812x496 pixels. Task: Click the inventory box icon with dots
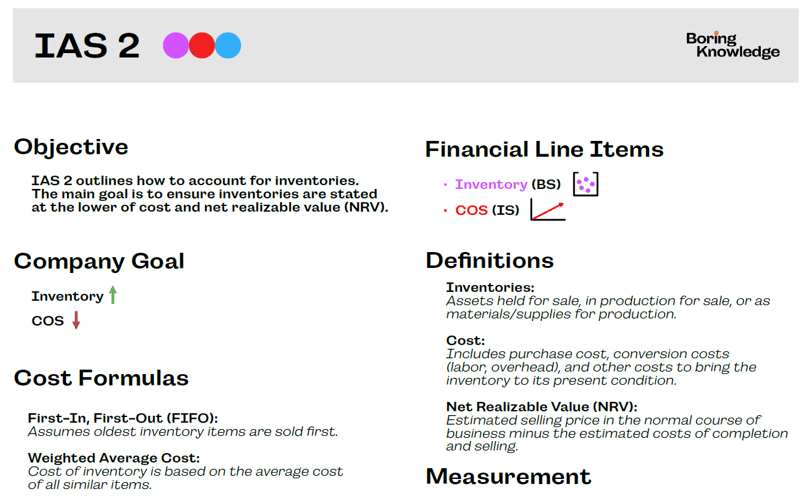pyautogui.click(x=585, y=184)
